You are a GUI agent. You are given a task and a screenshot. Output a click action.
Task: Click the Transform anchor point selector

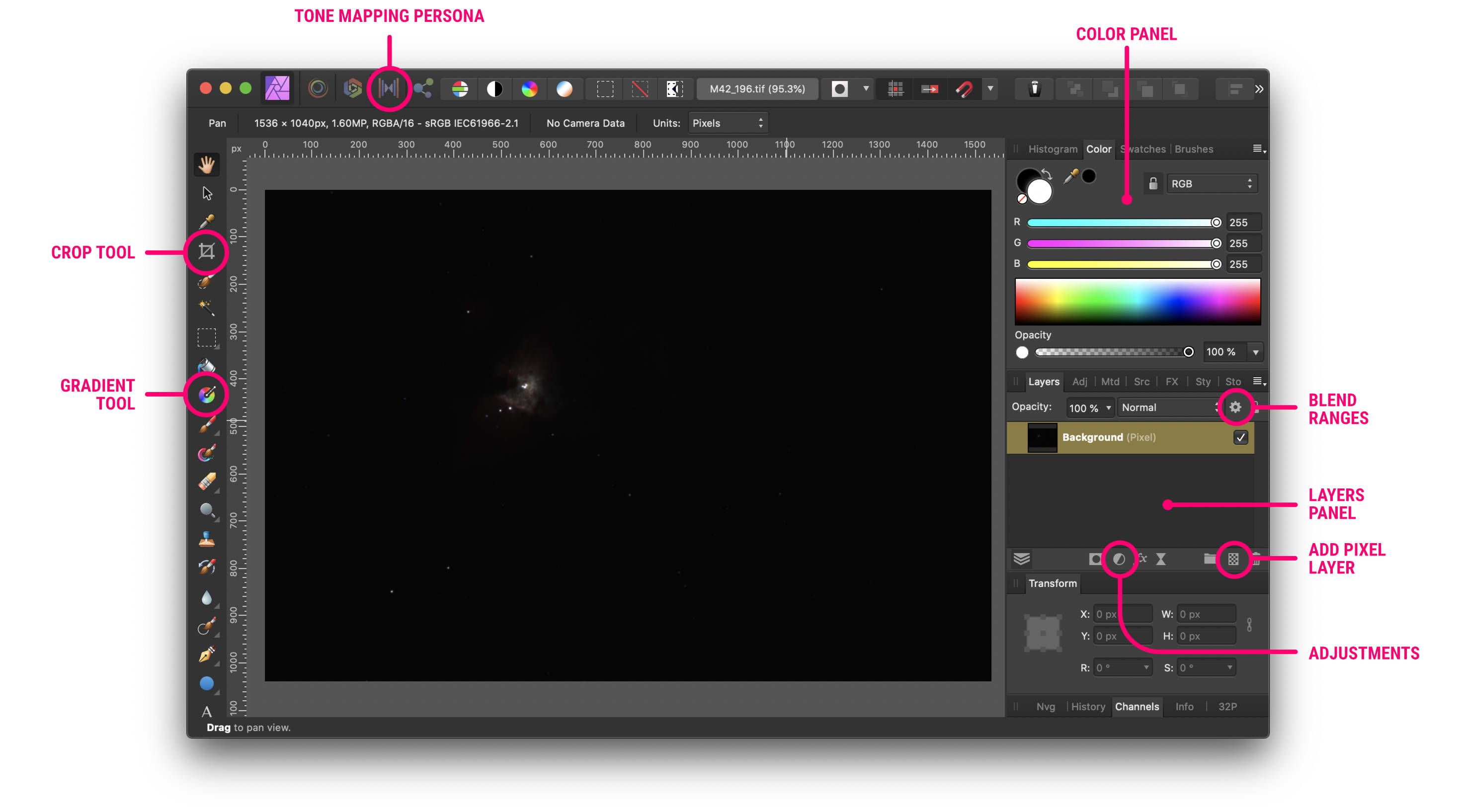tap(1043, 633)
